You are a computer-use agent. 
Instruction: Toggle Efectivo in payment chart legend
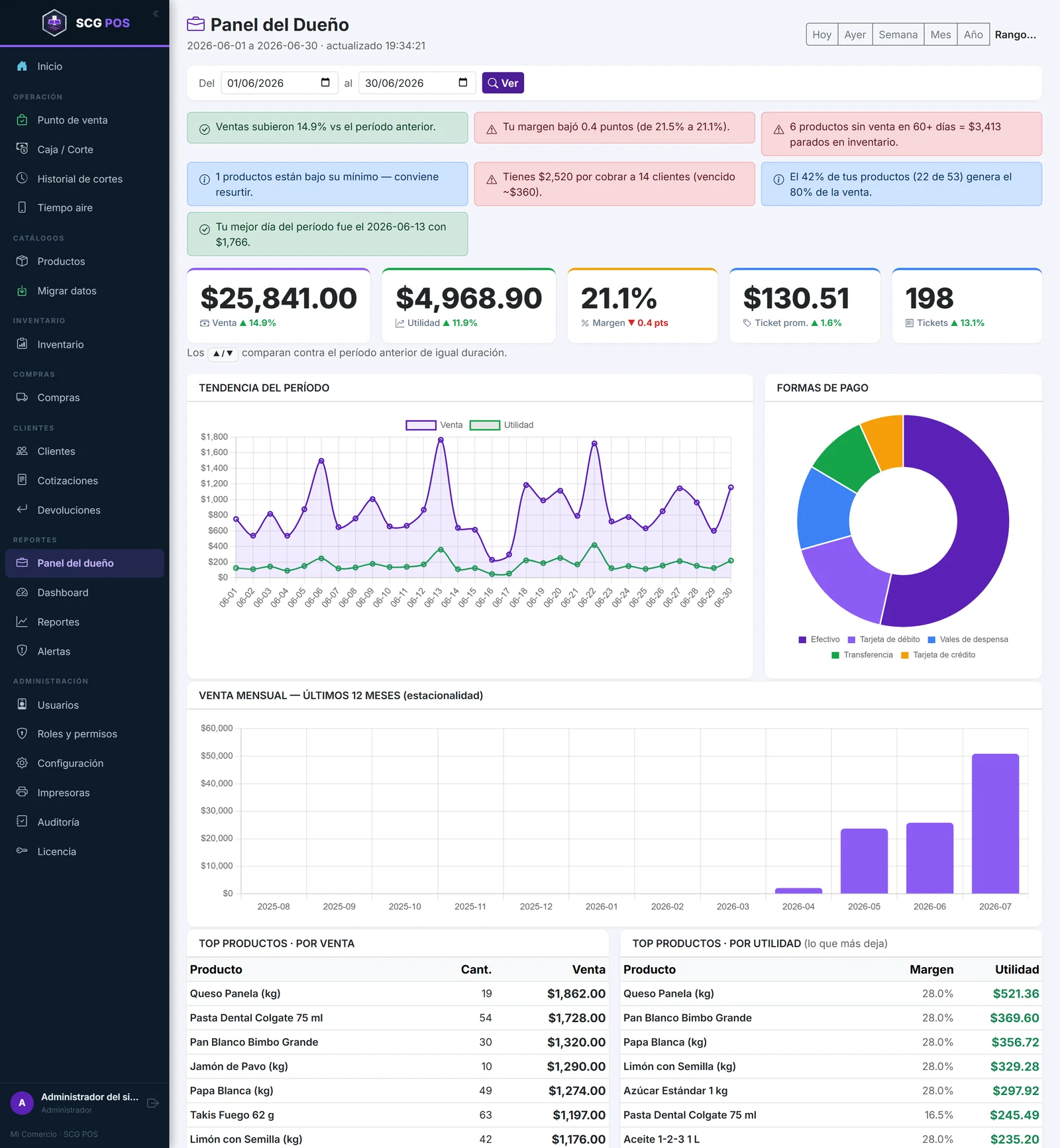click(819, 639)
